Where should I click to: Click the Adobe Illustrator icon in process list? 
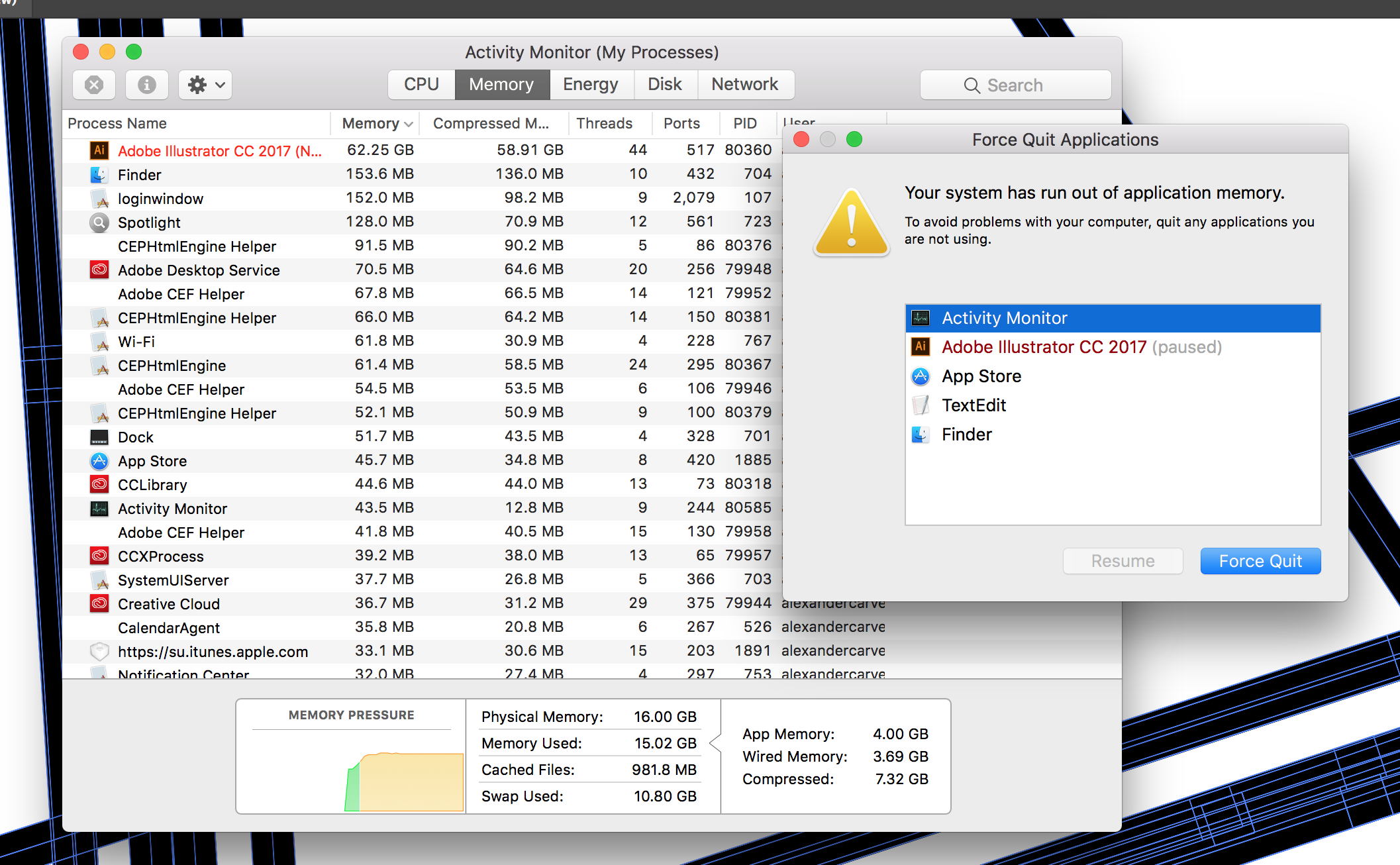pyautogui.click(x=99, y=150)
